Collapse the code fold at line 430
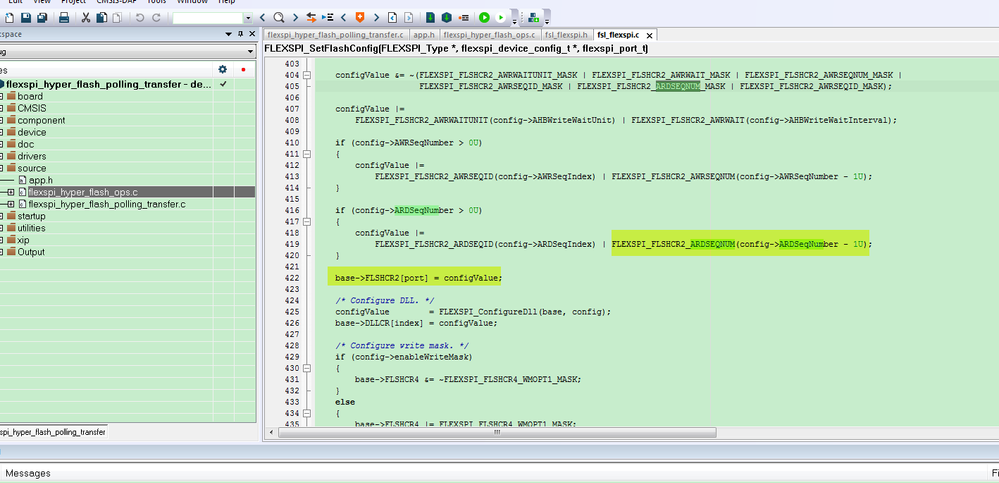999x483 pixels. (307, 368)
